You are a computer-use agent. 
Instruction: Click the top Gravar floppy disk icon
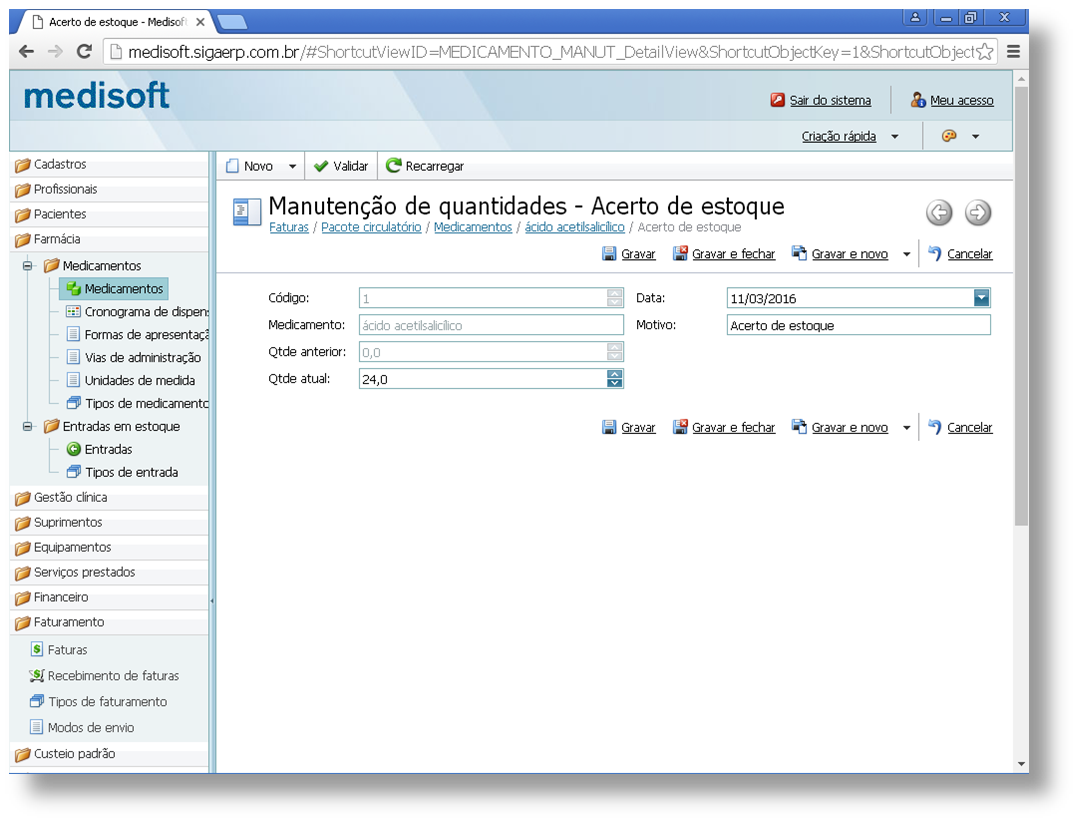(609, 254)
